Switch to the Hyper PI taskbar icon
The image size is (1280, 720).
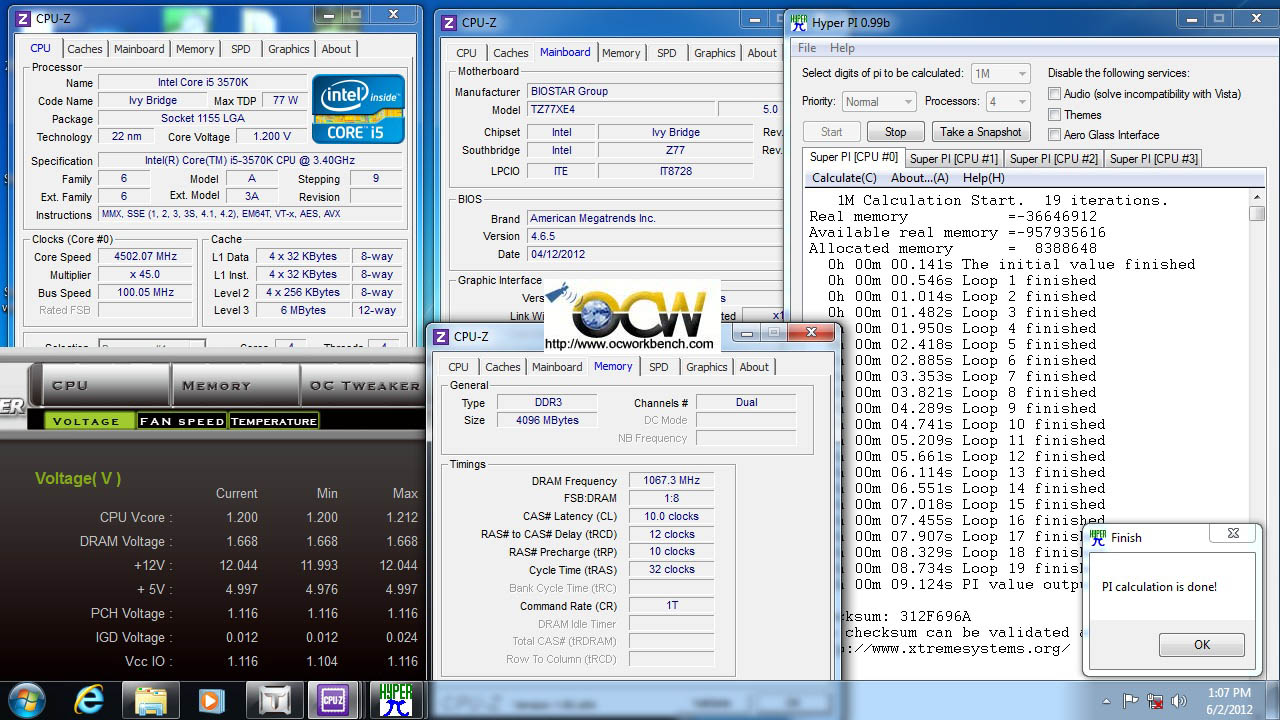(396, 699)
